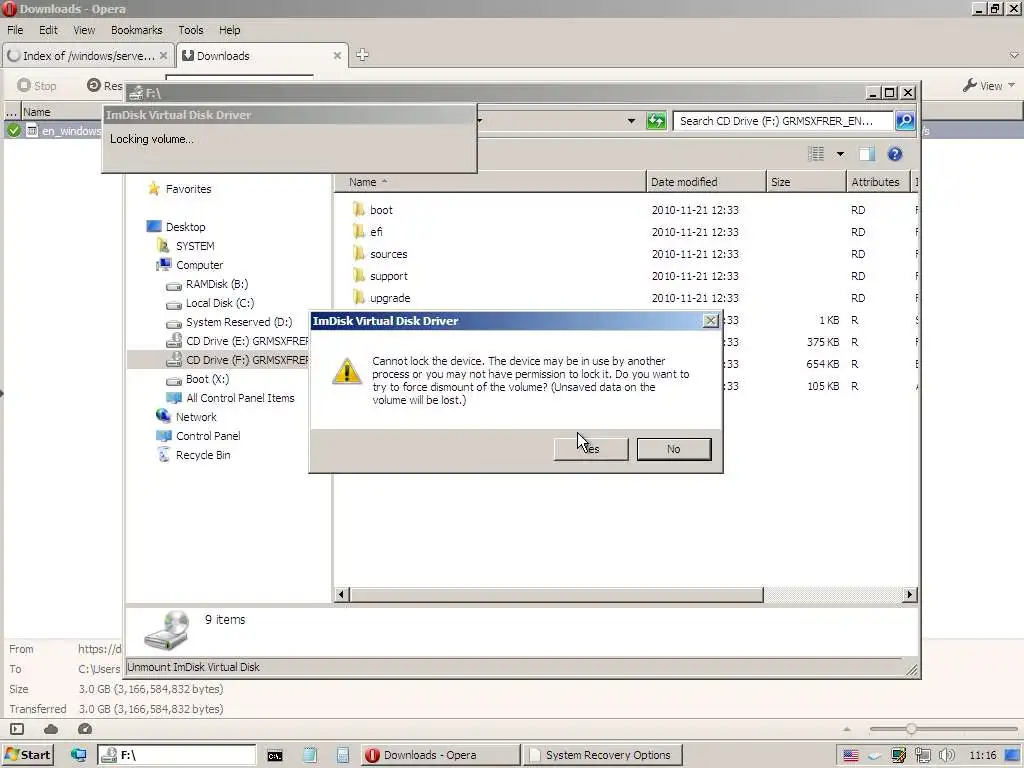Open the File menu in Opera
1024x768 pixels.
(15, 30)
